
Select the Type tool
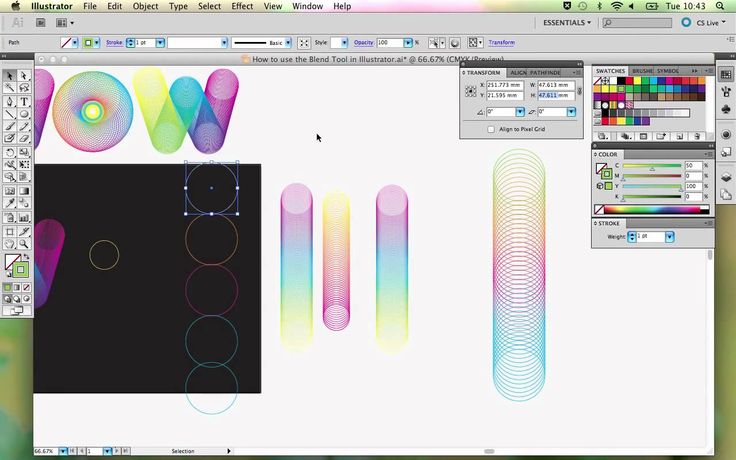click(x=24, y=102)
